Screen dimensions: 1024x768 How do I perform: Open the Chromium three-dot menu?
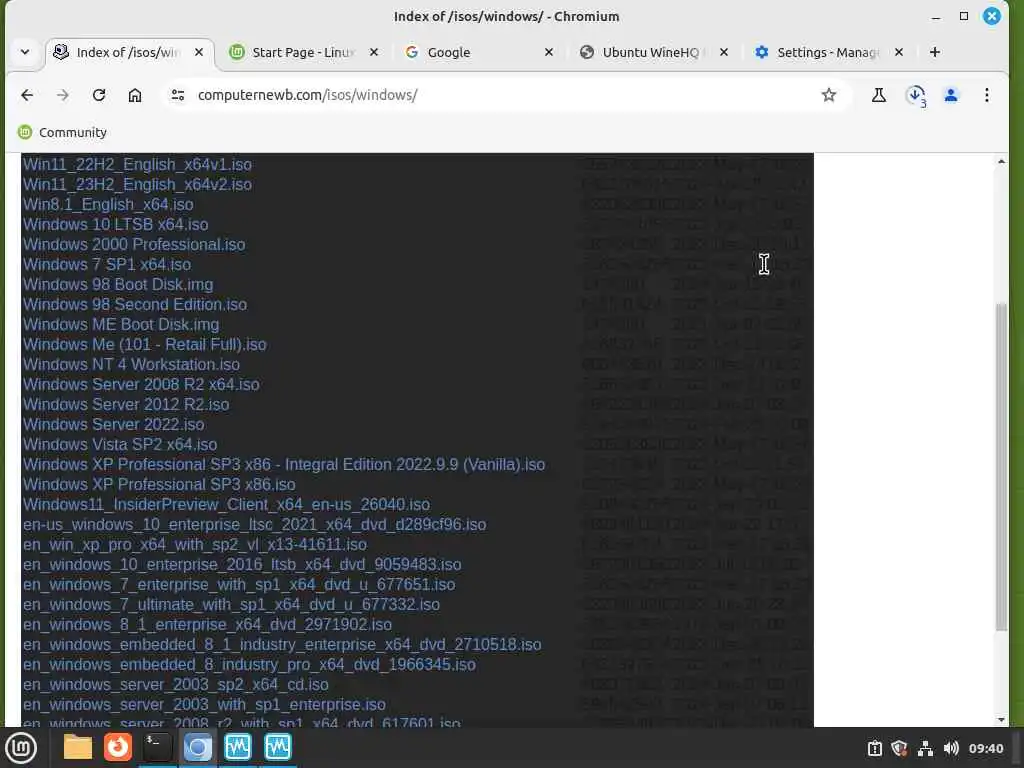pyautogui.click(x=987, y=95)
